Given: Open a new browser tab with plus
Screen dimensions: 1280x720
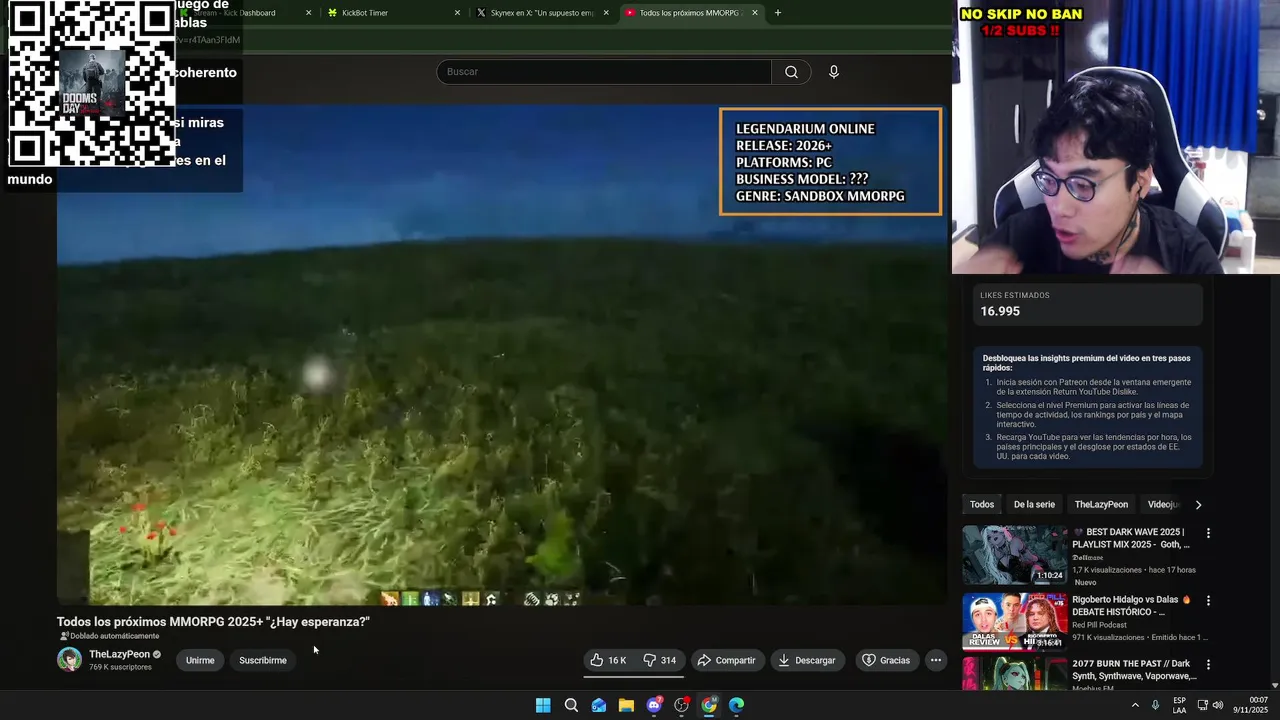Looking at the screenshot, I should coord(777,13).
